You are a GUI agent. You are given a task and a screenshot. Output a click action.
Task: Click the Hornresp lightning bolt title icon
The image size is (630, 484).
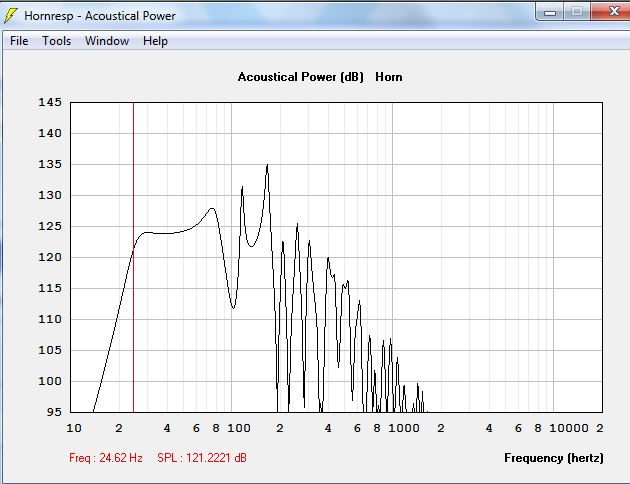[10, 16]
